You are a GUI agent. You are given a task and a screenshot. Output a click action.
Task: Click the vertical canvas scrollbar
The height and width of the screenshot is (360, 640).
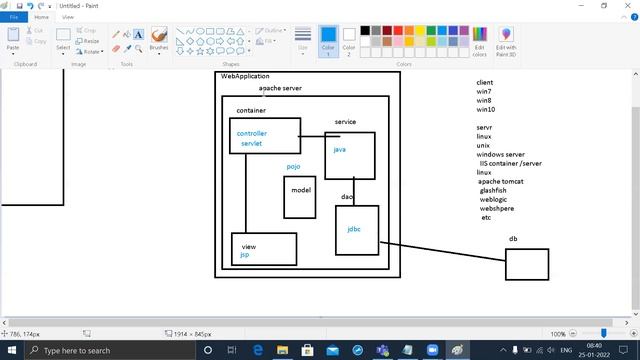(636, 208)
